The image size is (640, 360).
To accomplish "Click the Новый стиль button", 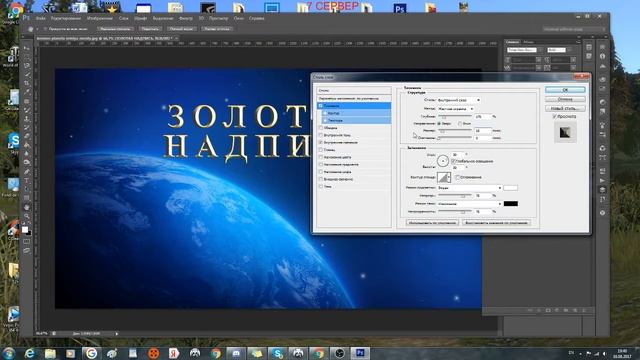I will [565, 109].
